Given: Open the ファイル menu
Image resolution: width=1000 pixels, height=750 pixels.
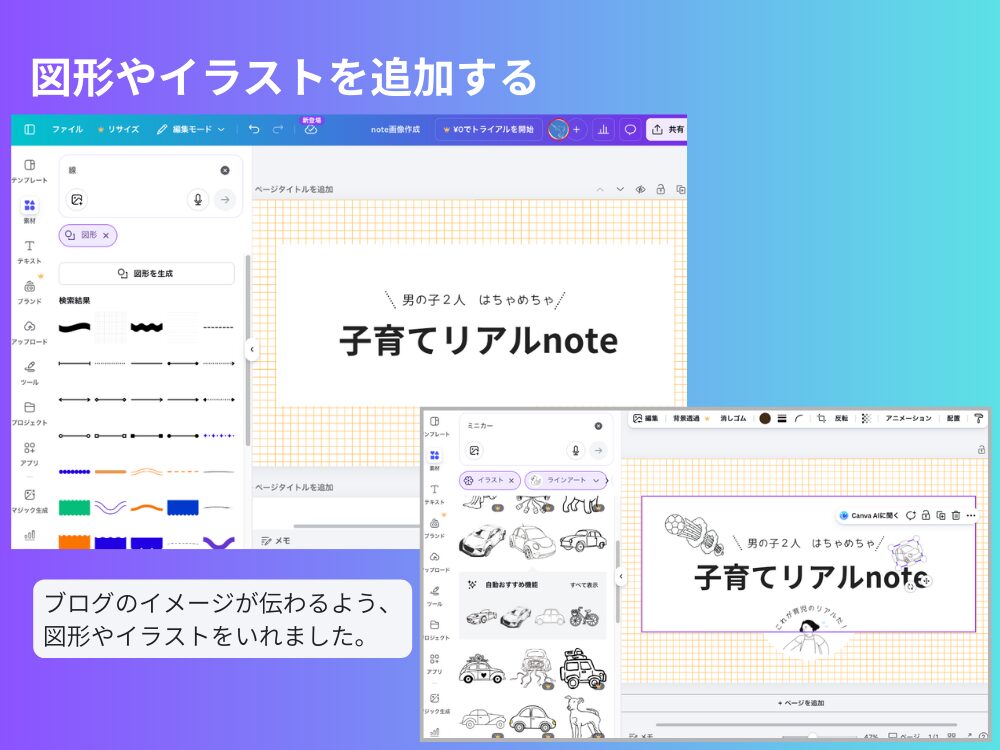Looking at the screenshot, I should tap(67, 129).
